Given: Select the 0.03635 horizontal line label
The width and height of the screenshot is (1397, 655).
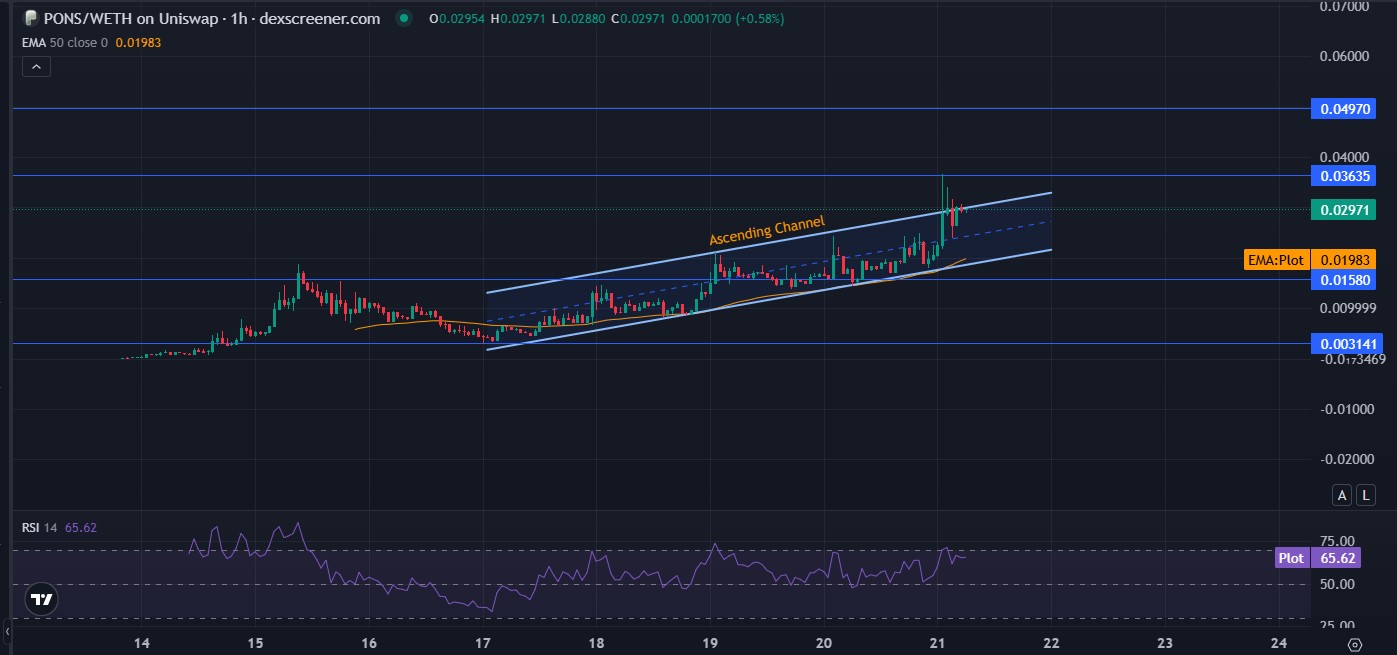Looking at the screenshot, I should (x=1342, y=176).
